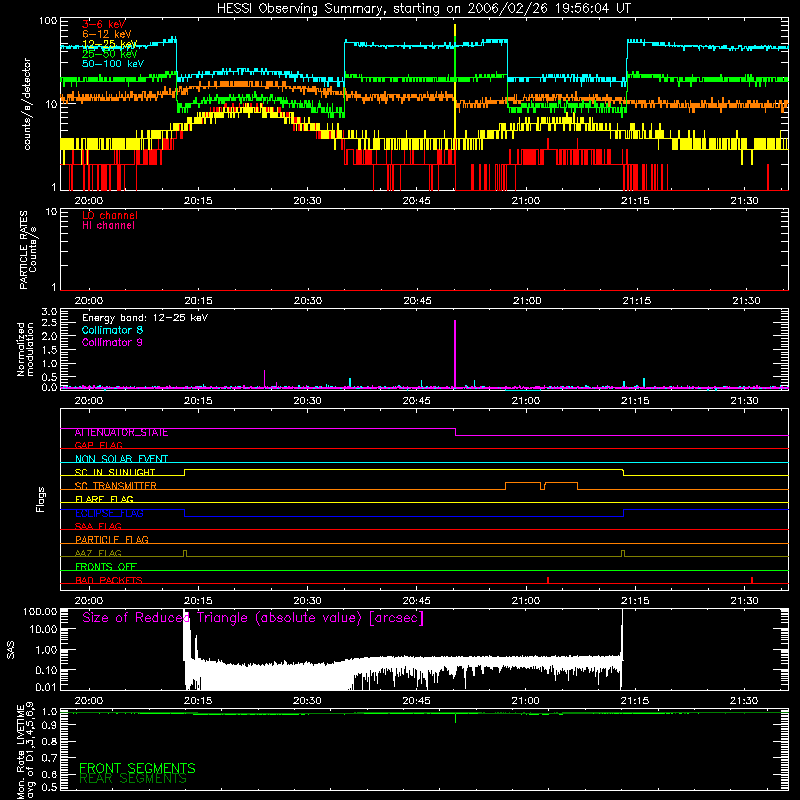Screen dimensions: 800x800
Task: Select the 'Collimator 9' legend label
Action: click(112, 342)
